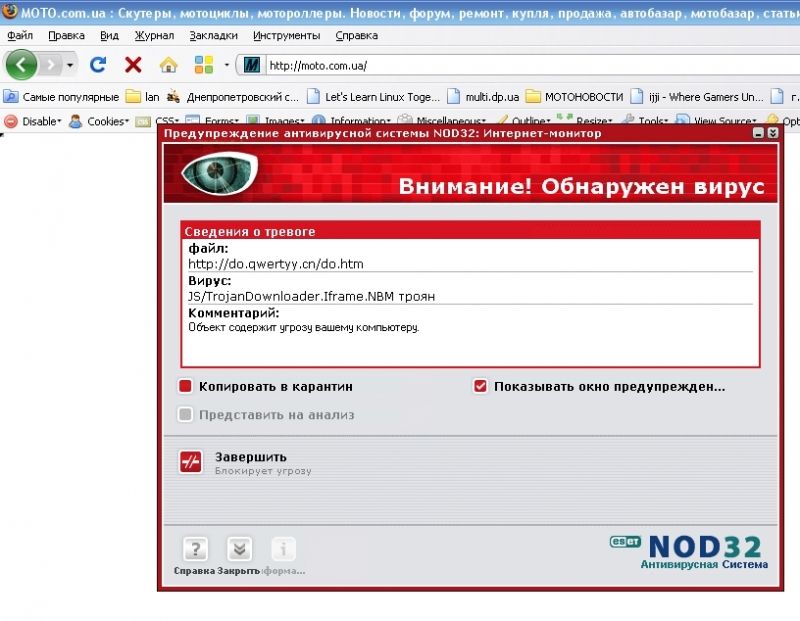Toggle the Представить на анализ checkbox
800x621 pixels.
pos(185,414)
